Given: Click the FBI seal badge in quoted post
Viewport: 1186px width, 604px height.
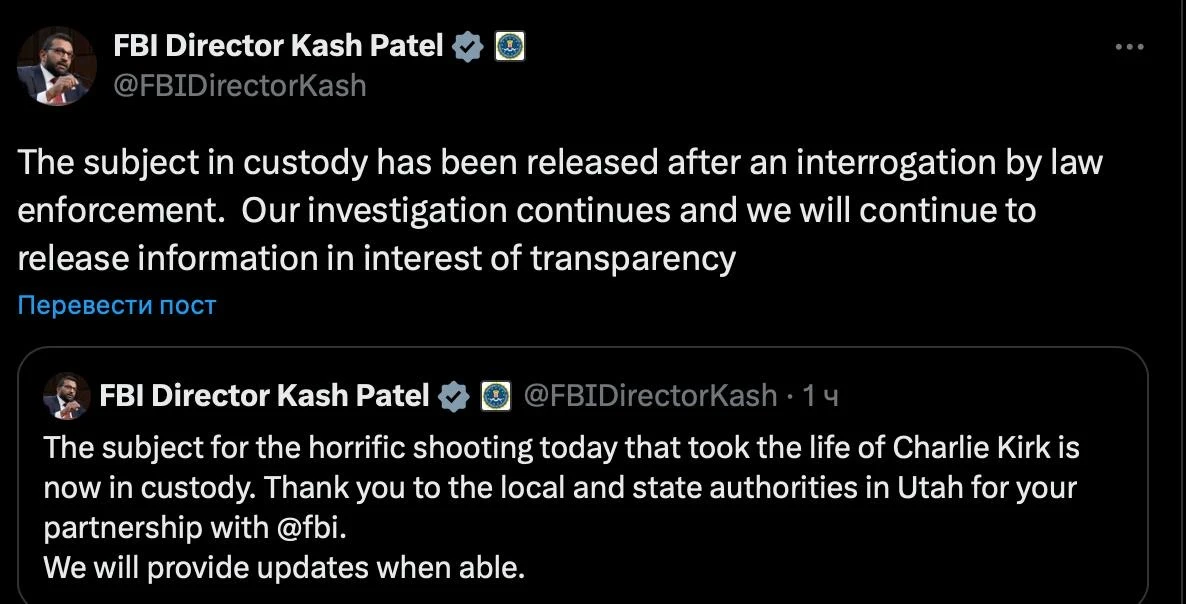Looking at the screenshot, I should click(x=496, y=396).
